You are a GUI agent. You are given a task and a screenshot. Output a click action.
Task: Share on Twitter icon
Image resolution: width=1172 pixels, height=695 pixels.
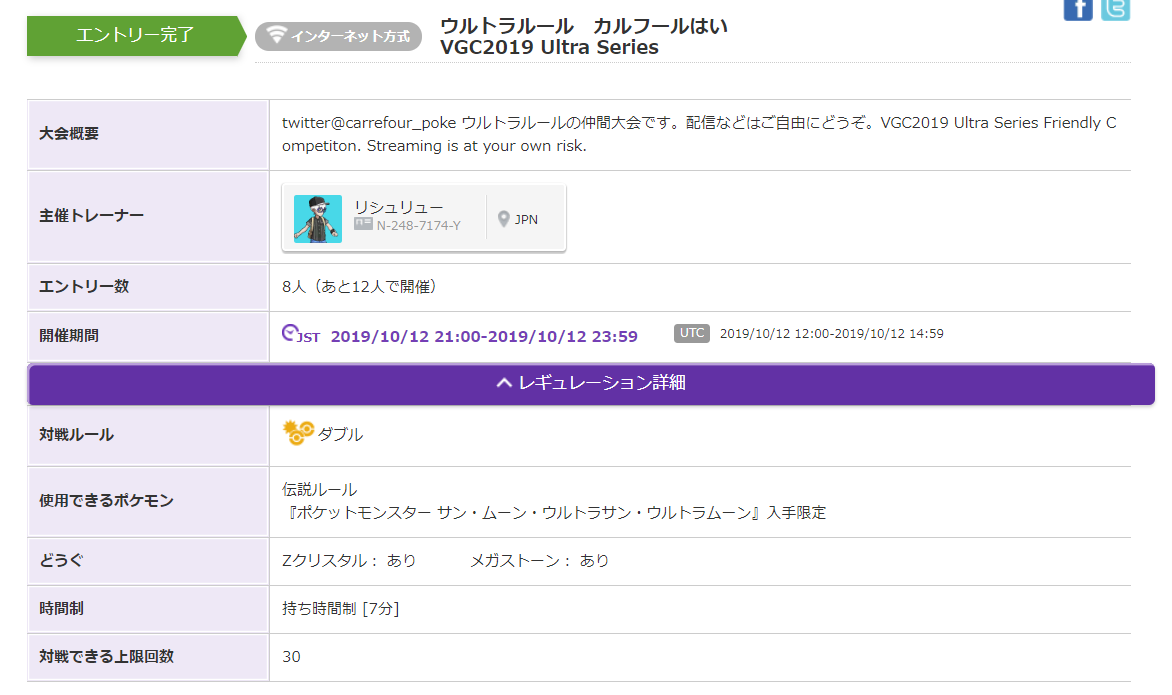point(1115,10)
